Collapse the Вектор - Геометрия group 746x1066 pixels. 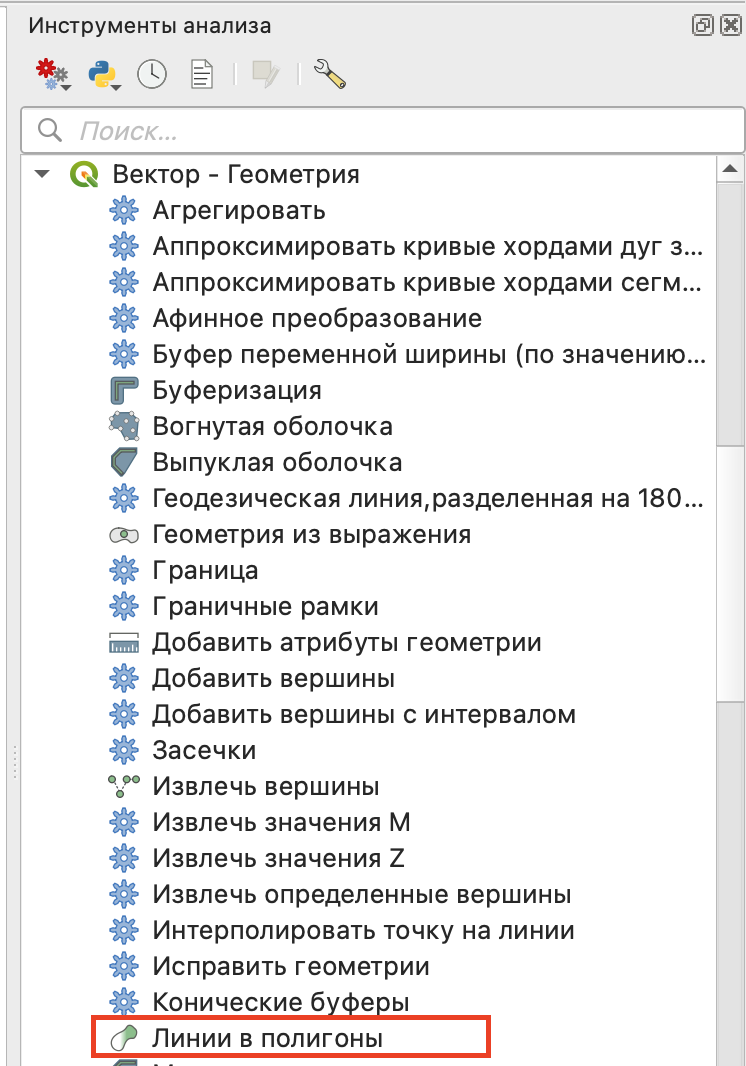tap(42, 174)
